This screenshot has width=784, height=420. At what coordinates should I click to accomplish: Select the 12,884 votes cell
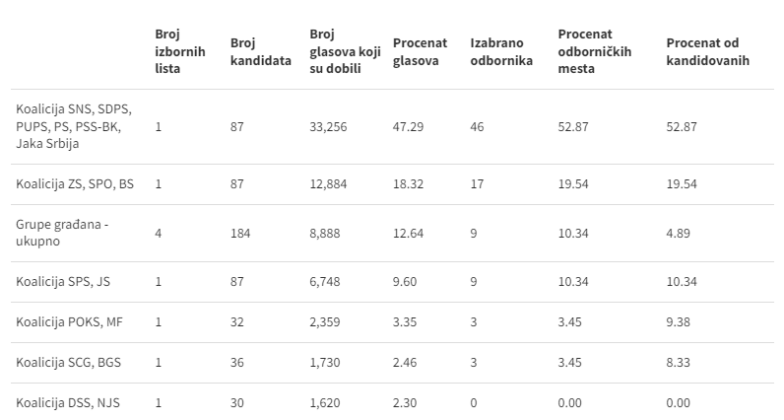tap(330, 185)
